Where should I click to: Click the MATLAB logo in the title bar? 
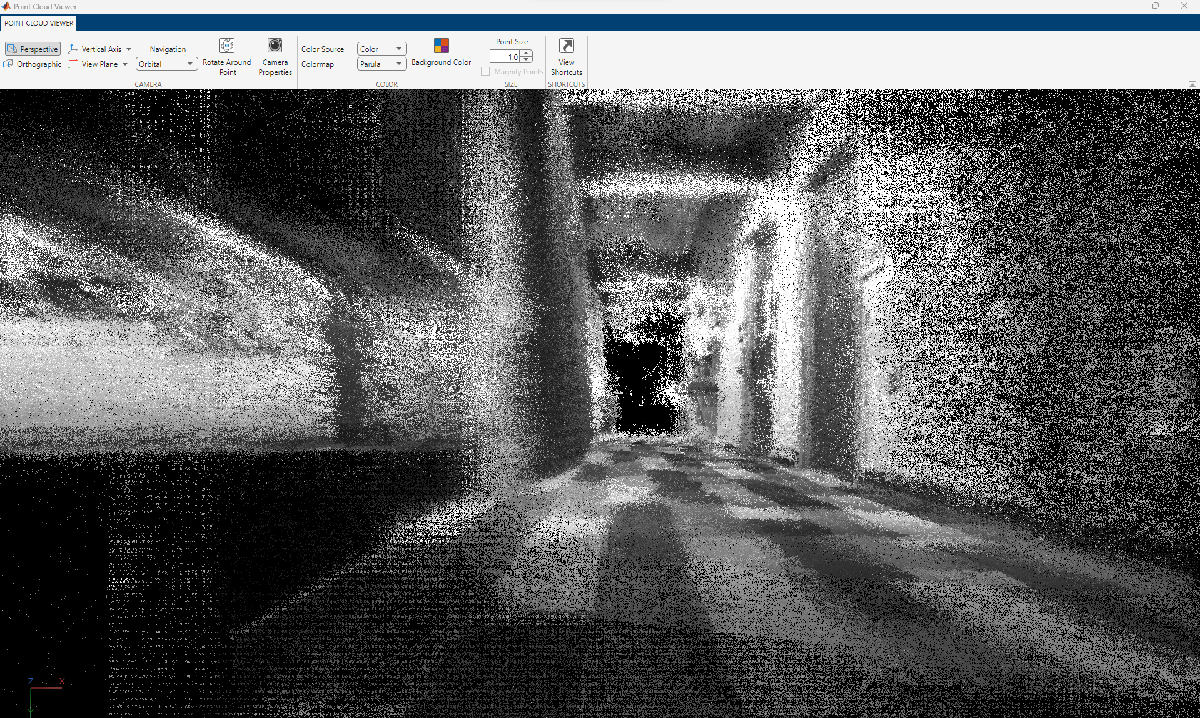[7, 6]
